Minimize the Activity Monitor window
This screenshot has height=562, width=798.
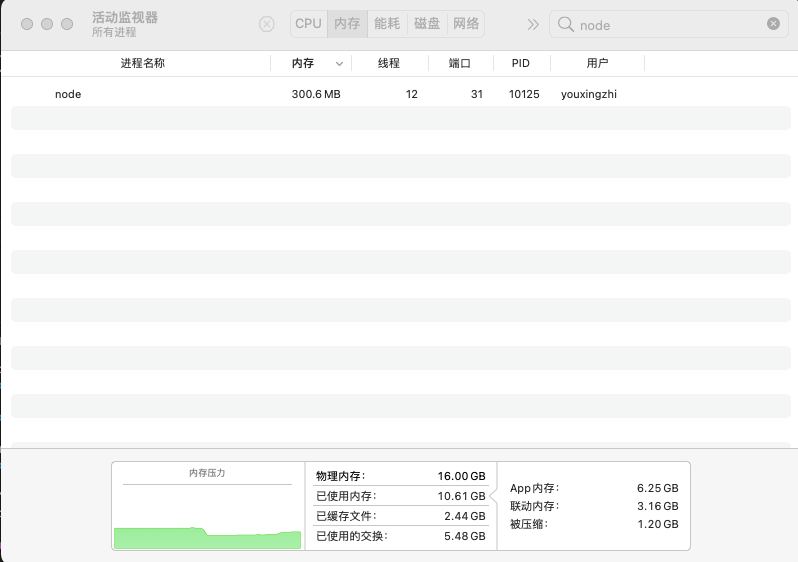pos(47,24)
